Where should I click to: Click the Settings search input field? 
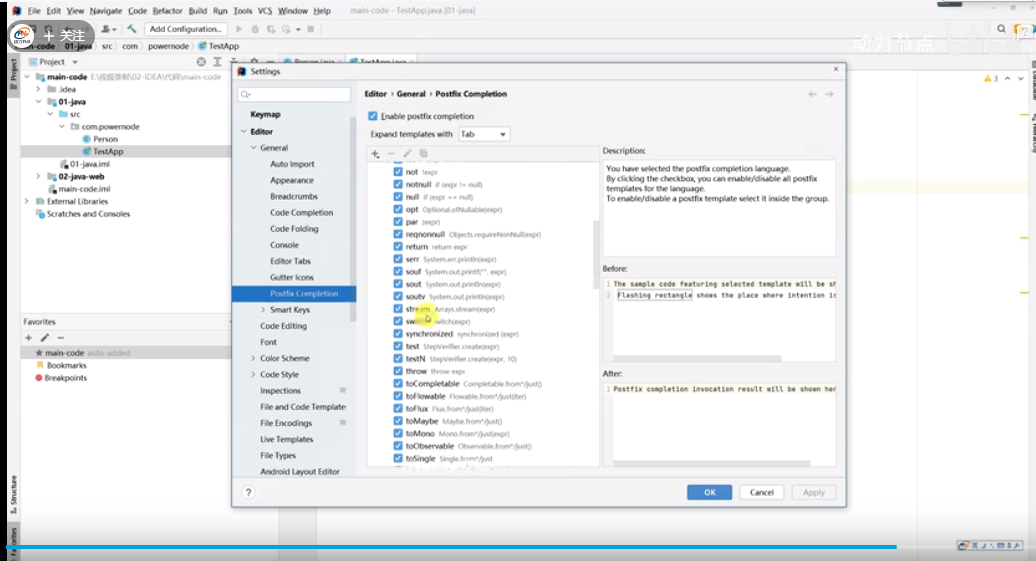click(x=294, y=94)
